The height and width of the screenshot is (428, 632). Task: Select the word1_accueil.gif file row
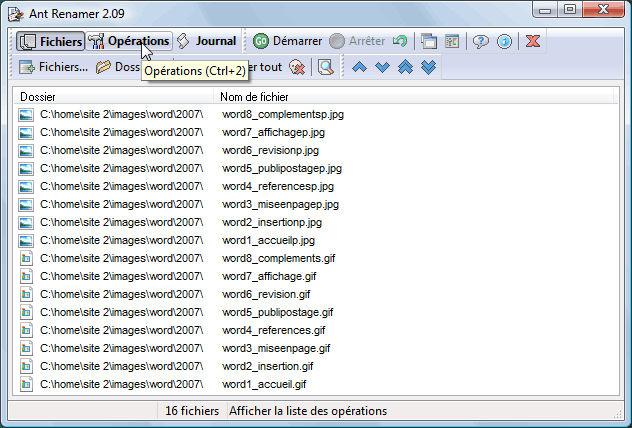tap(264, 384)
